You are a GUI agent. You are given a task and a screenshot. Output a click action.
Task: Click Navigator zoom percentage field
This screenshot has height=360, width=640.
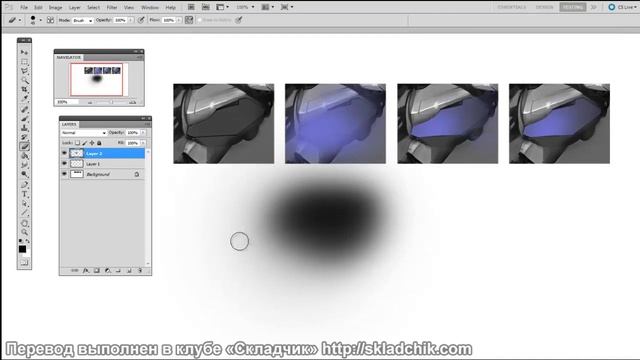click(67, 102)
